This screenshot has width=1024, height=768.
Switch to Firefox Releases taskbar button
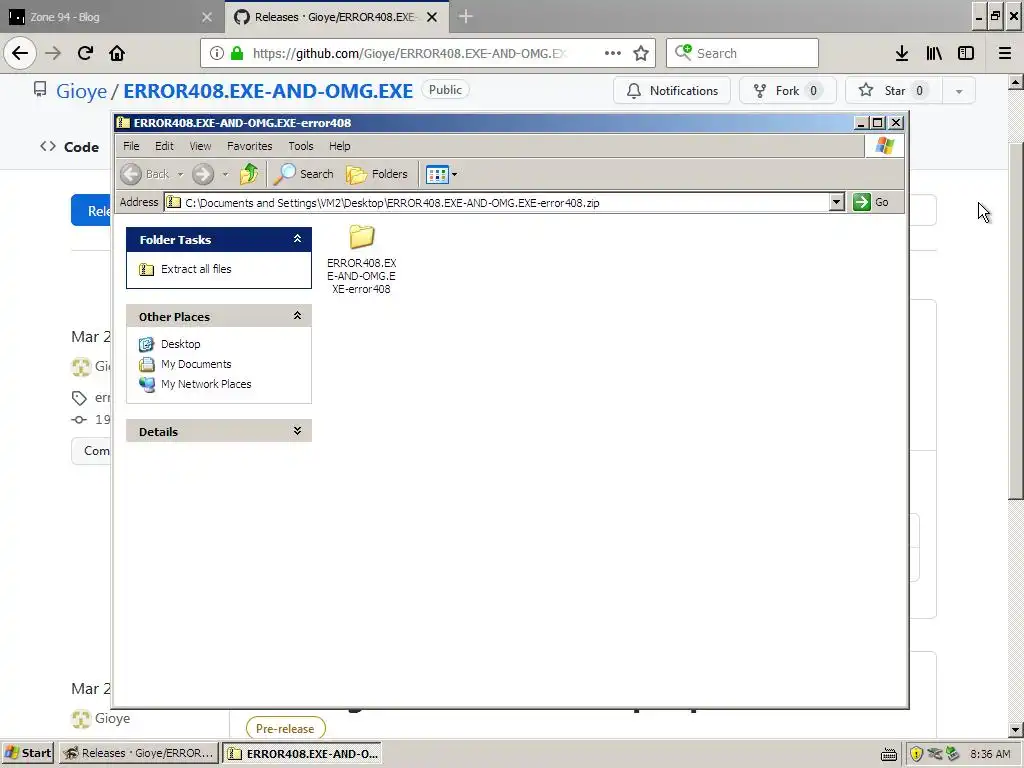138,753
